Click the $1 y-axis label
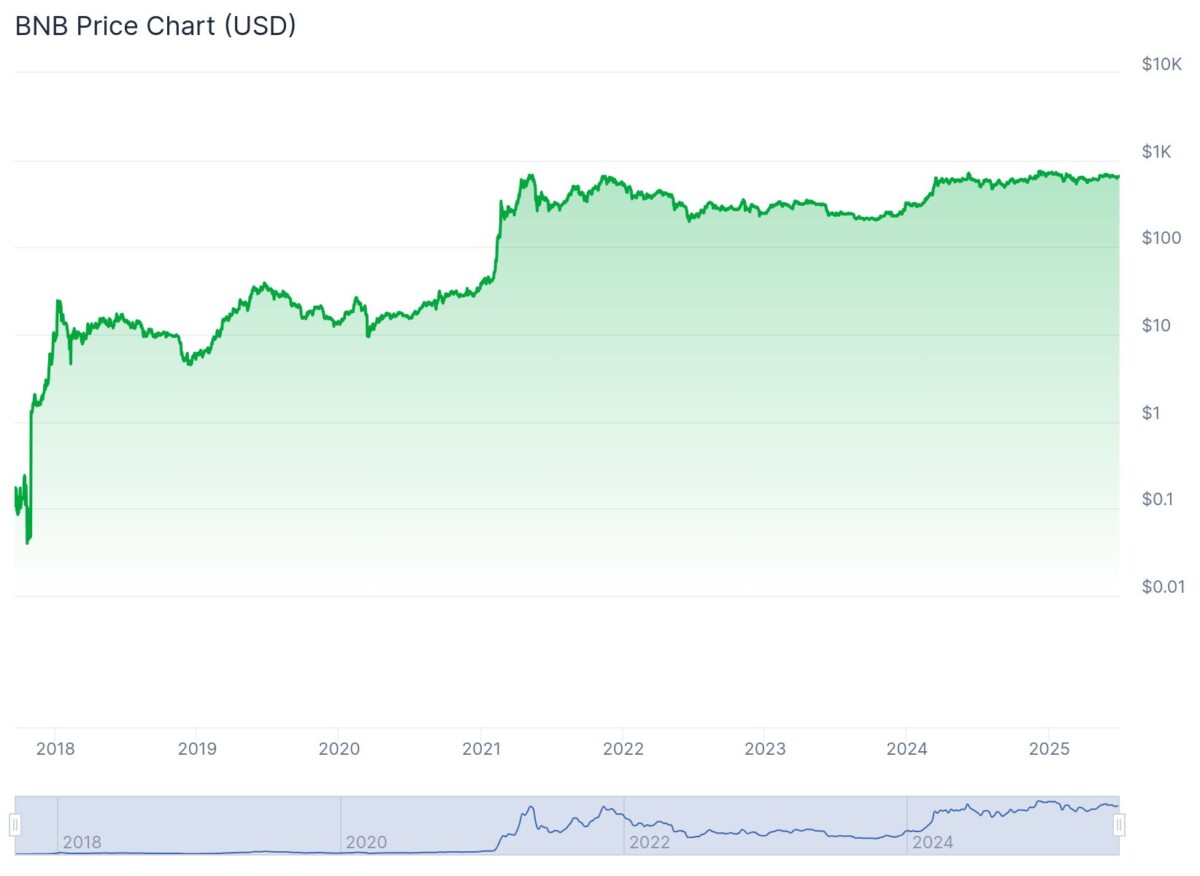Image resolution: width=1200 pixels, height=876 pixels. tap(1152, 413)
